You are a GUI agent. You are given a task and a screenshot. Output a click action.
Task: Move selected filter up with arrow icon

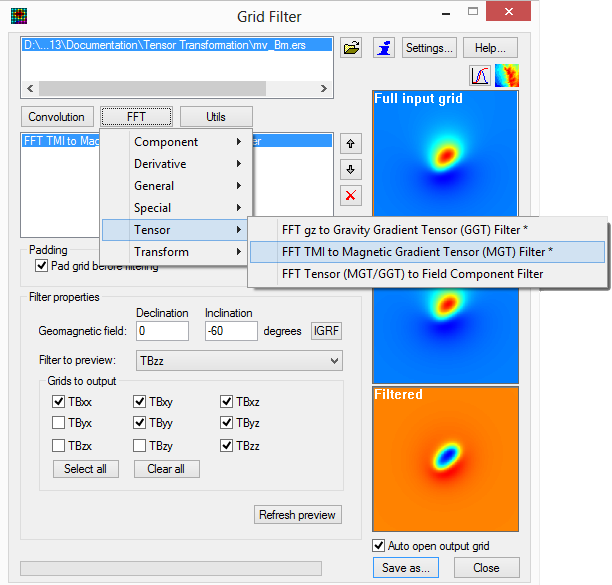(x=351, y=143)
